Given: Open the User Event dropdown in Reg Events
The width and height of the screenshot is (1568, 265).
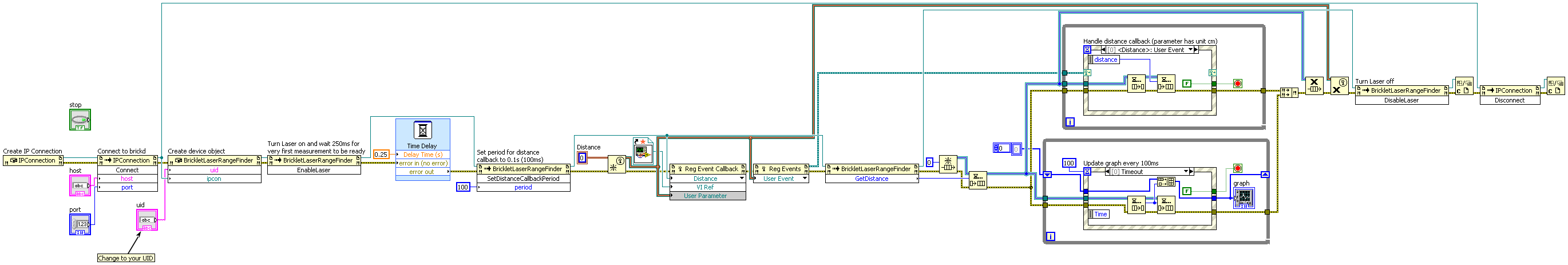Looking at the screenshot, I should (x=805, y=179).
